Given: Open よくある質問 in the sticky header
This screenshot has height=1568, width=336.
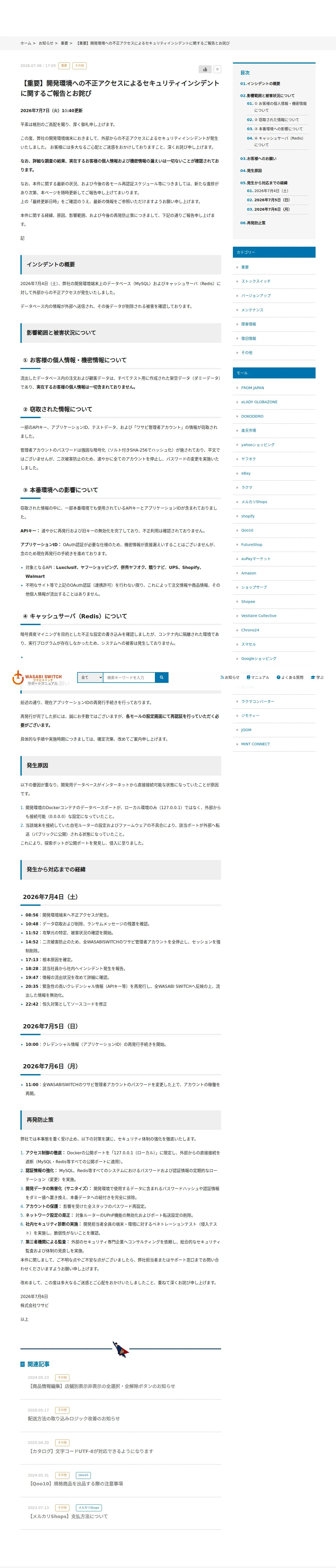Looking at the screenshot, I should click(x=290, y=677).
